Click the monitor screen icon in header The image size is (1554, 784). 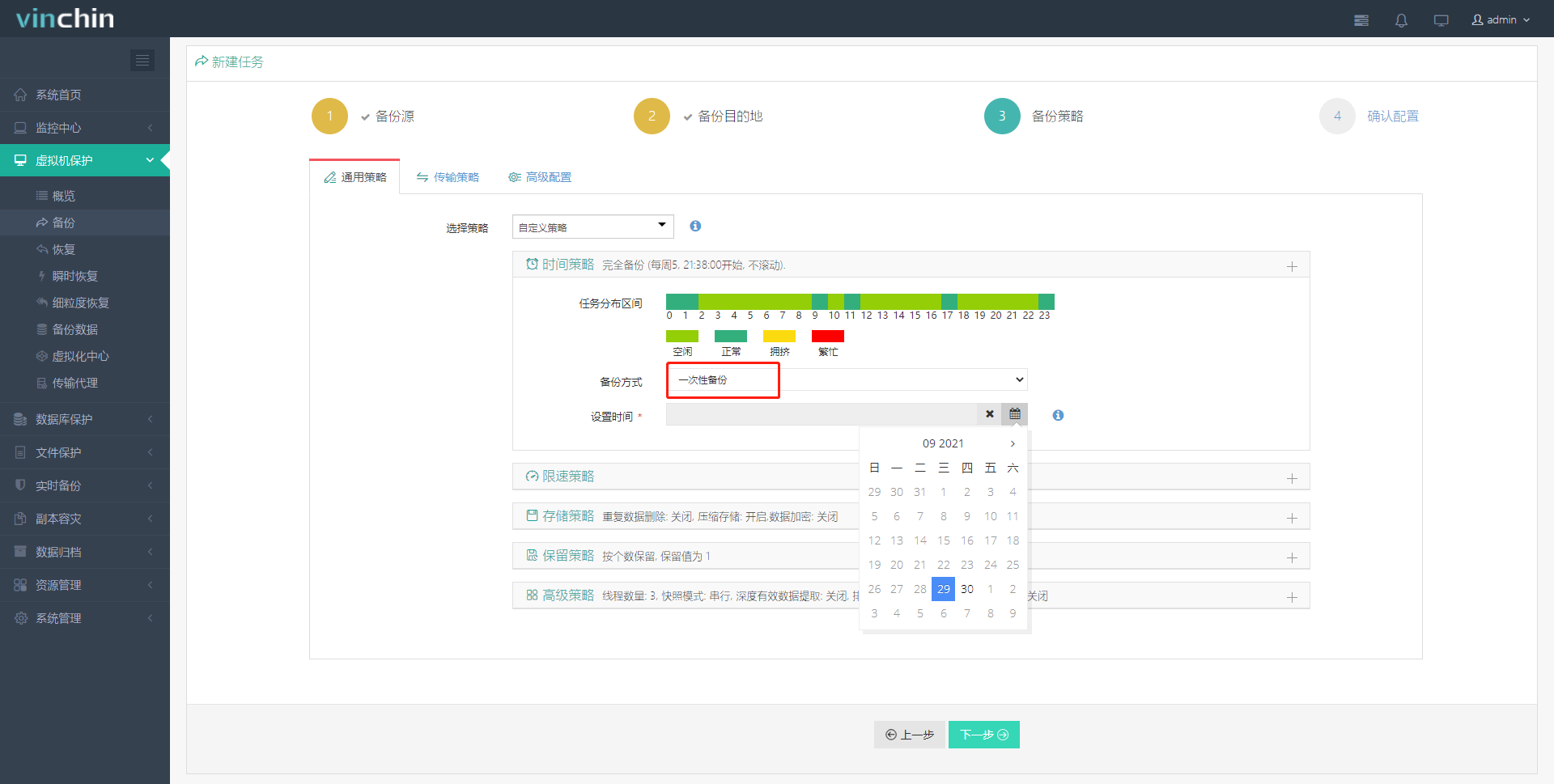(x=1441, y=20)
